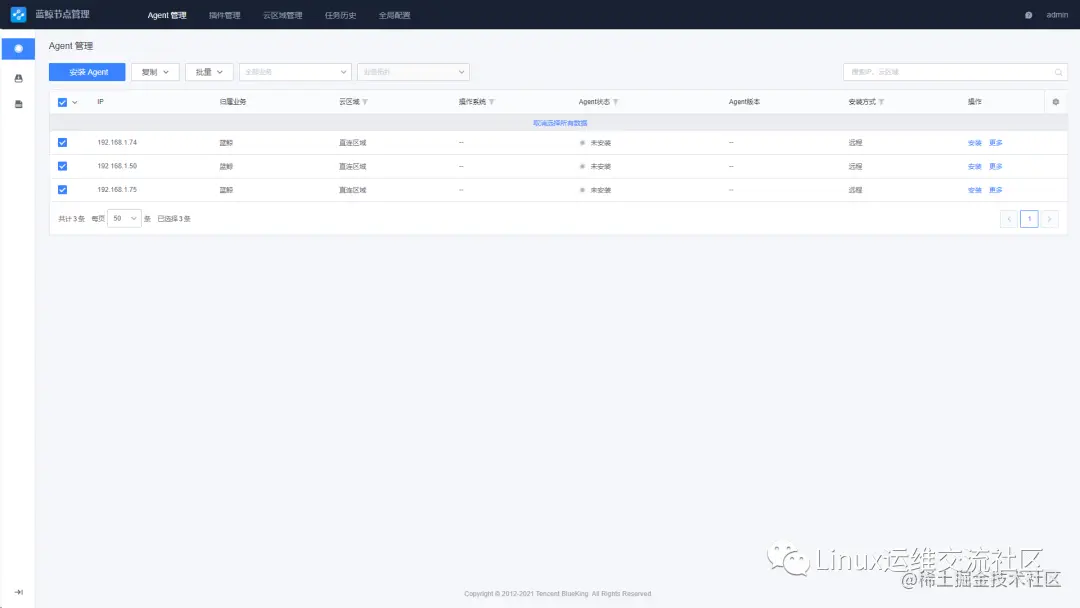The height and width of the screenshot is (608, 1080).
Task: Click the 安装 Agent button
Action: click(x=87, y=72)
